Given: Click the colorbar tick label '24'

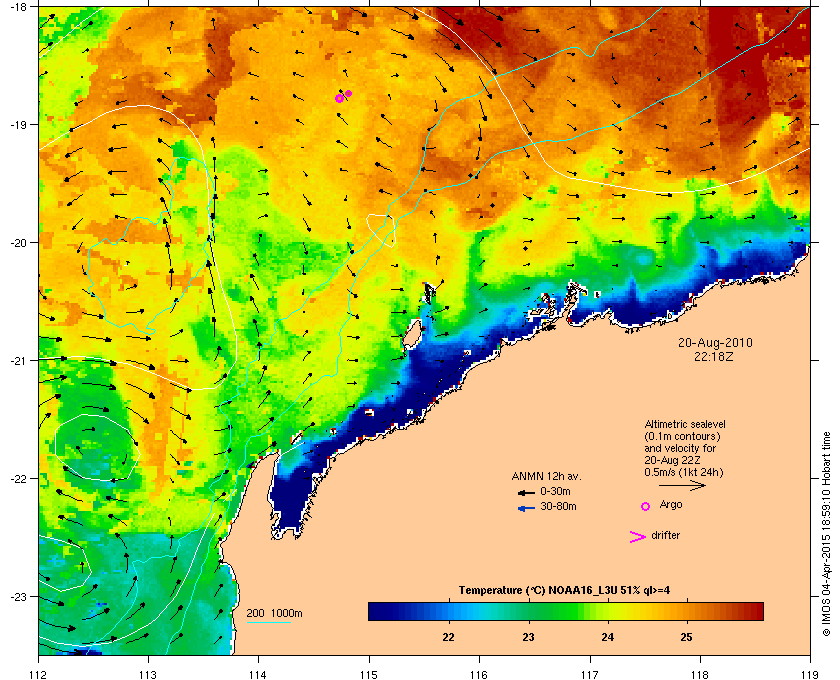Looking at the screenshot, I should pos(608,637).
